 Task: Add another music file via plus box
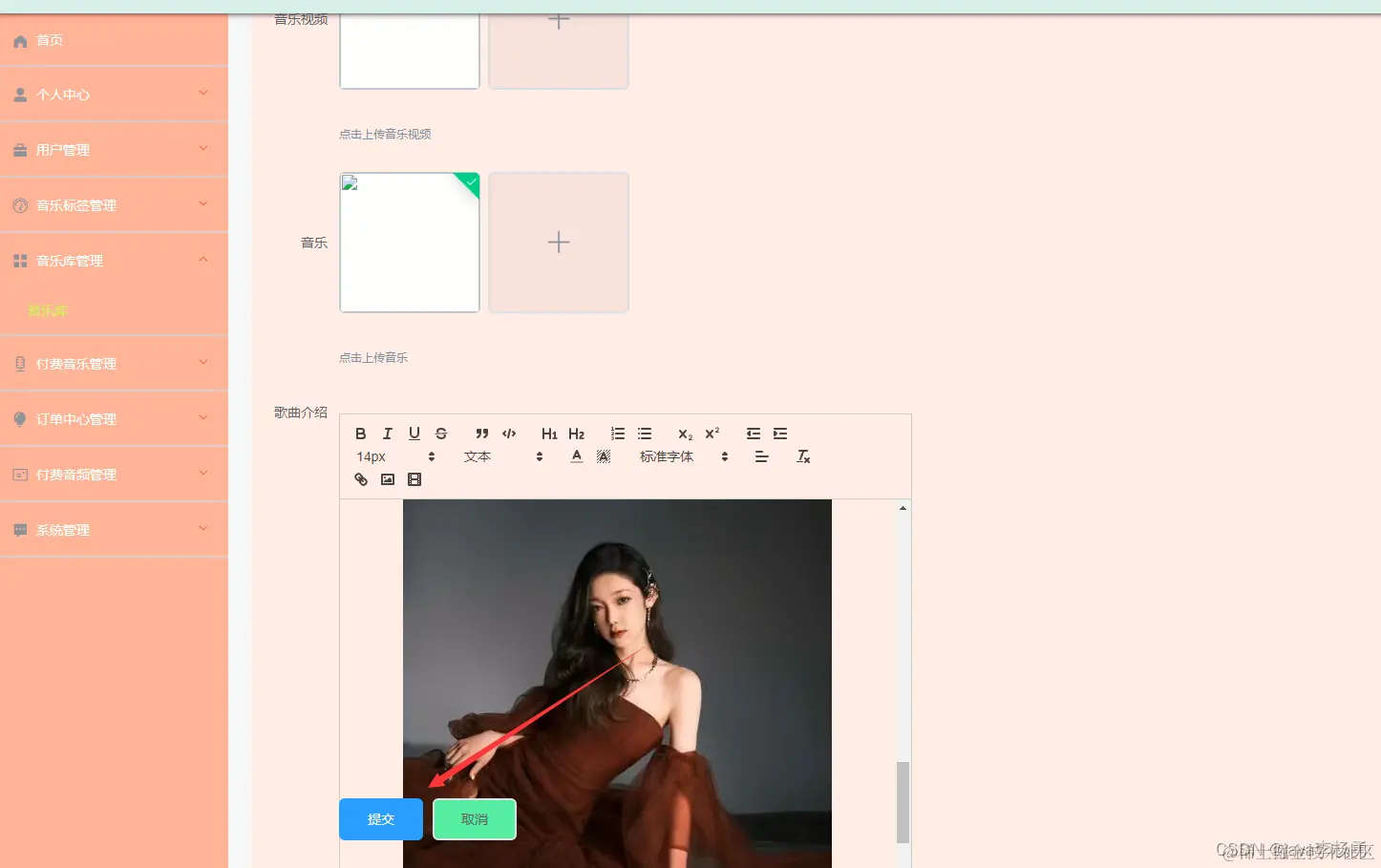click(559, 243)
